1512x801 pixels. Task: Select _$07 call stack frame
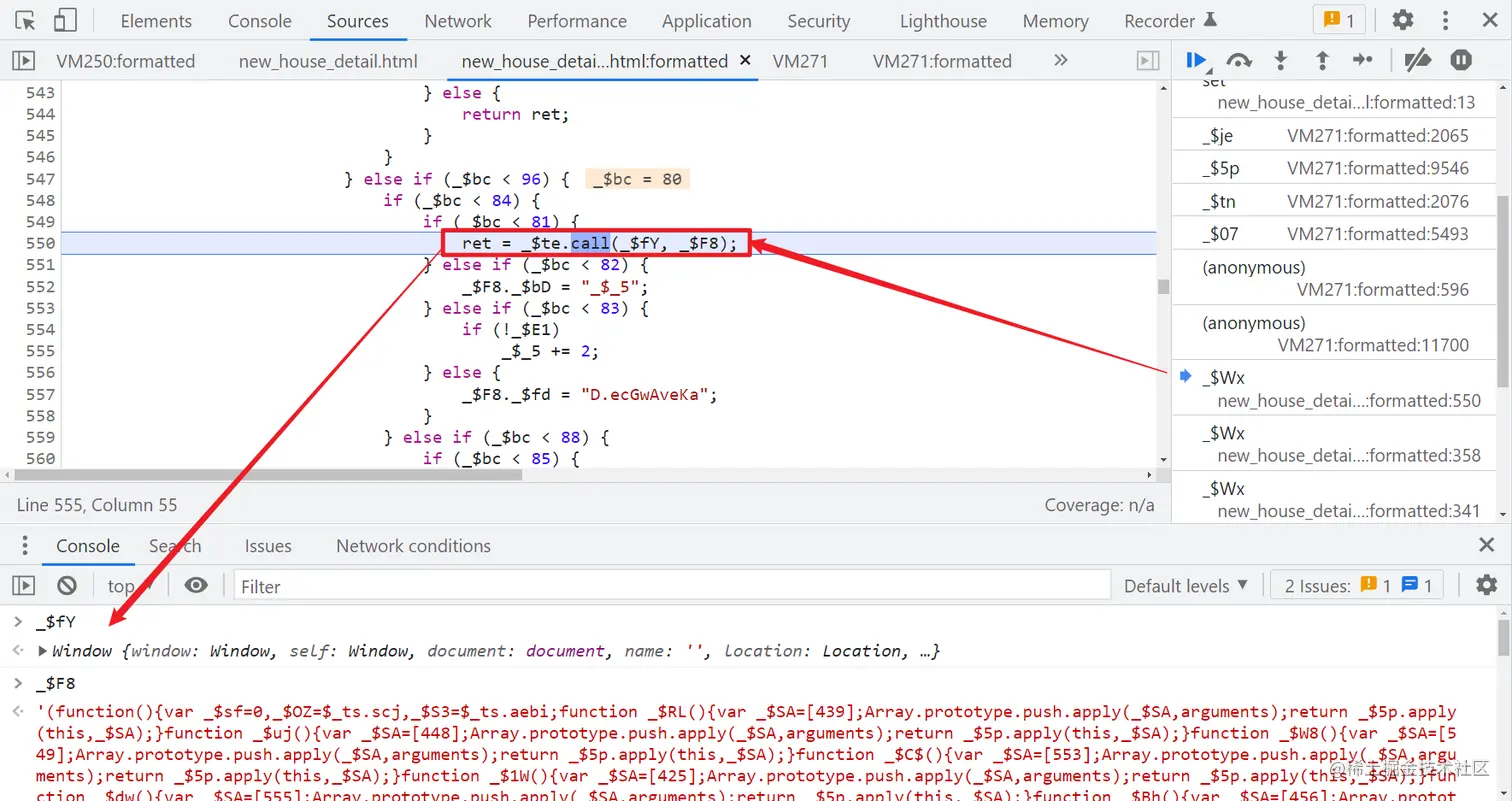coord(1335,234)
